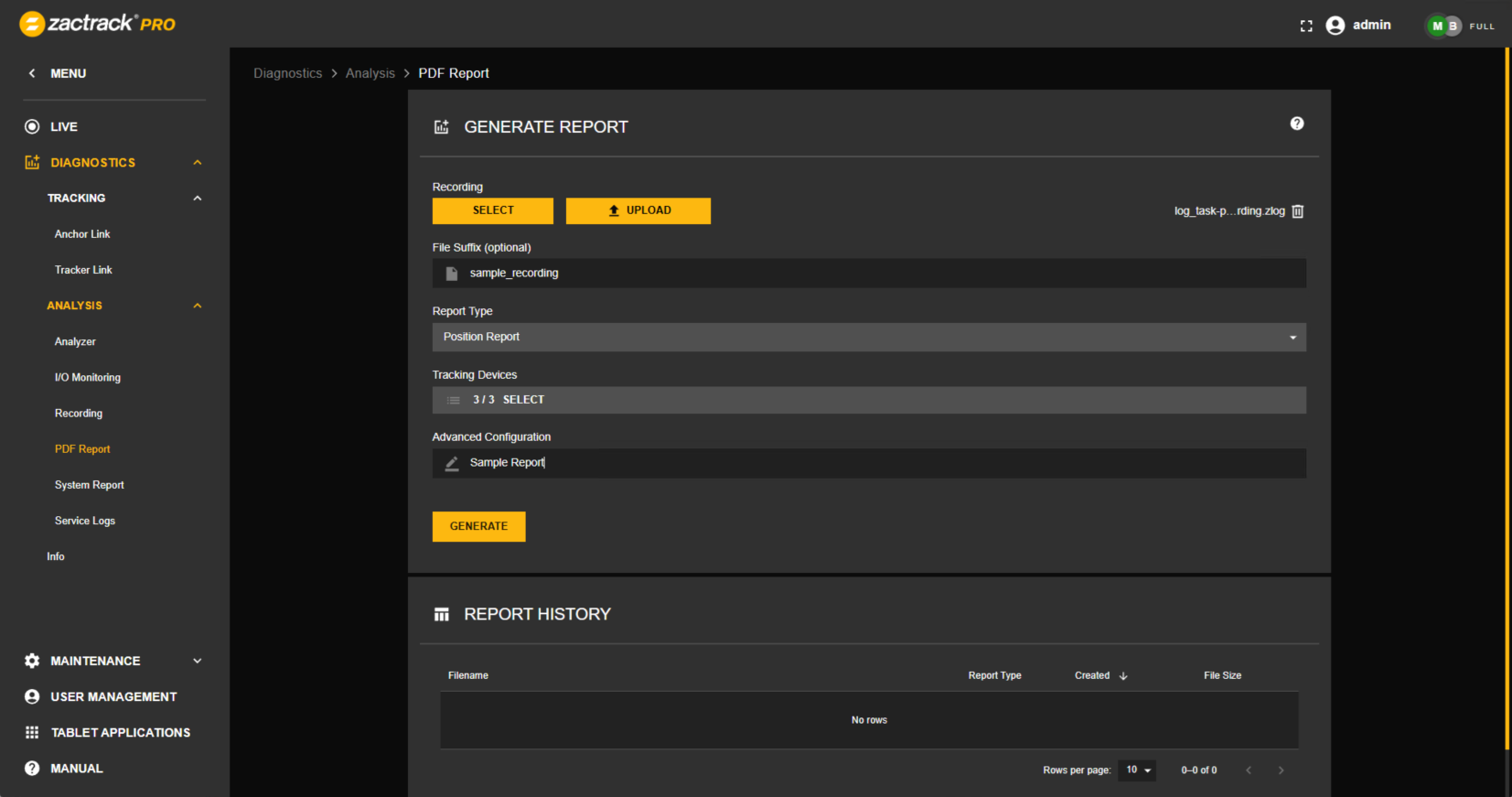Click the Select recording button
This screenshot has height=797, width=1512.
[492, 210]
